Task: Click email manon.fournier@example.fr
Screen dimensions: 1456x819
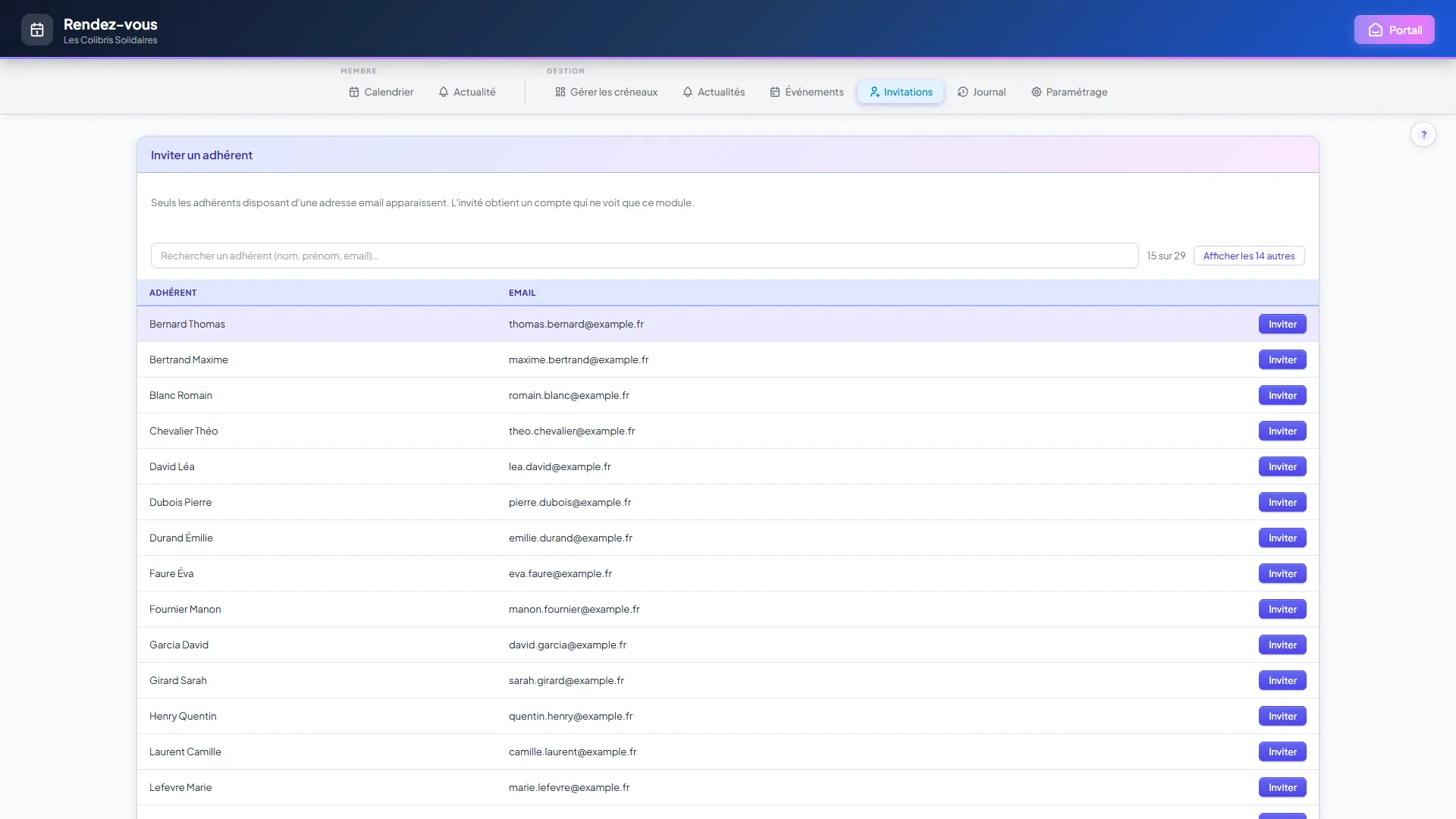Action: tap(574, 610)
